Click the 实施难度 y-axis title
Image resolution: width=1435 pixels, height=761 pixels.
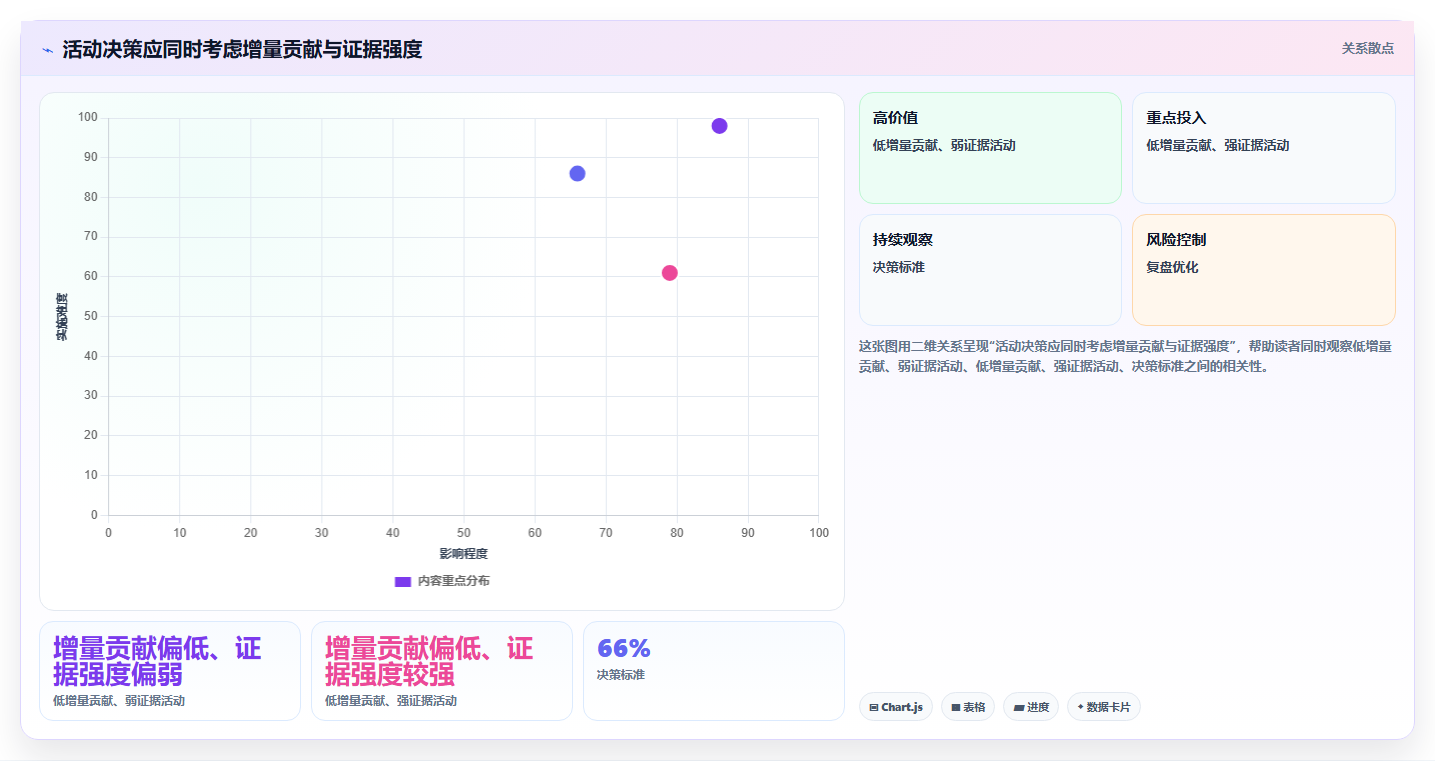tap(62, 317)
